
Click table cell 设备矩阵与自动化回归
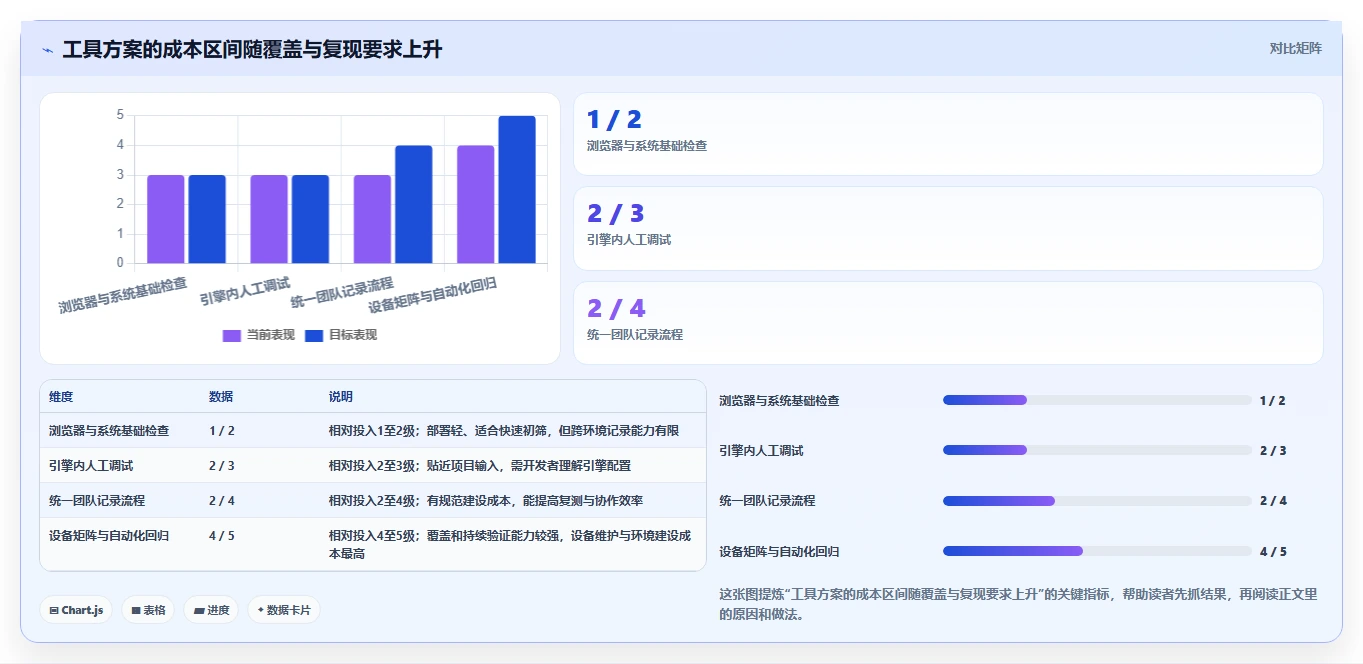pyautogui.click(x=109, y=536)
